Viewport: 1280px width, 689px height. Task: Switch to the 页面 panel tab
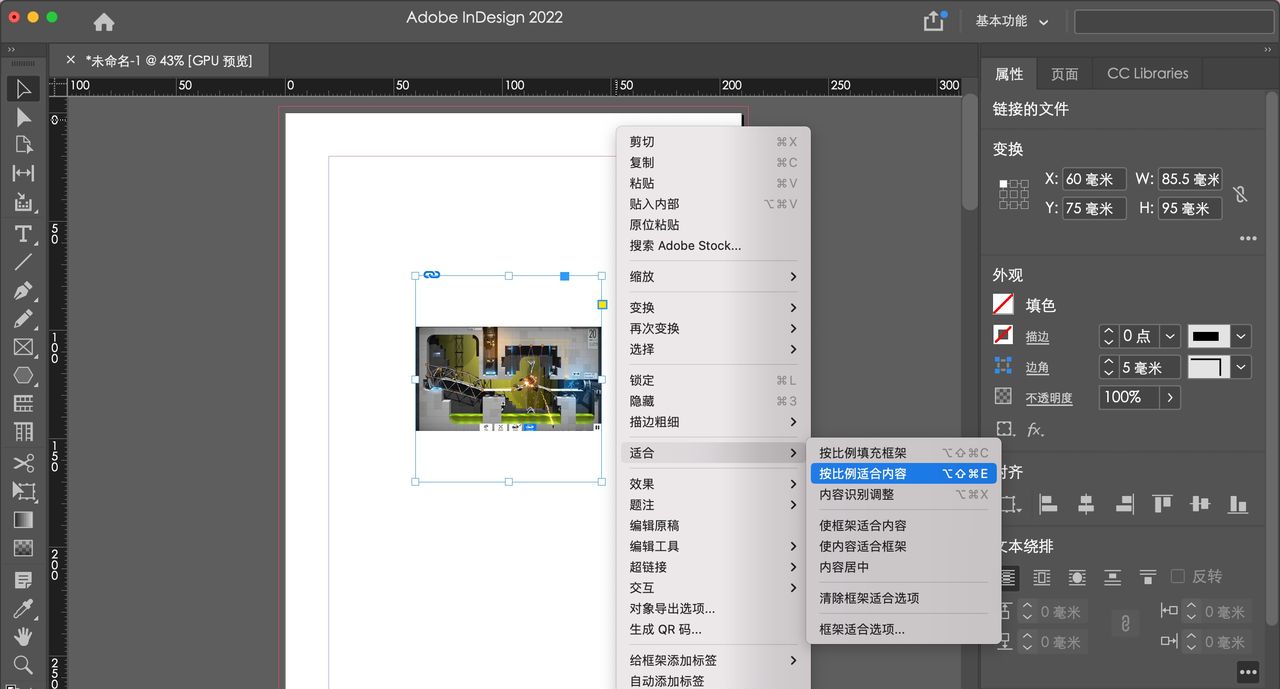[x=1064, y=73]
